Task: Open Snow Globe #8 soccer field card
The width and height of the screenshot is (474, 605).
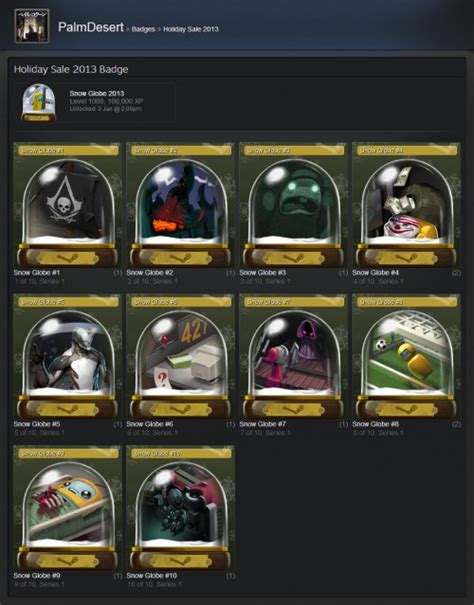Action: pos(406,357)
